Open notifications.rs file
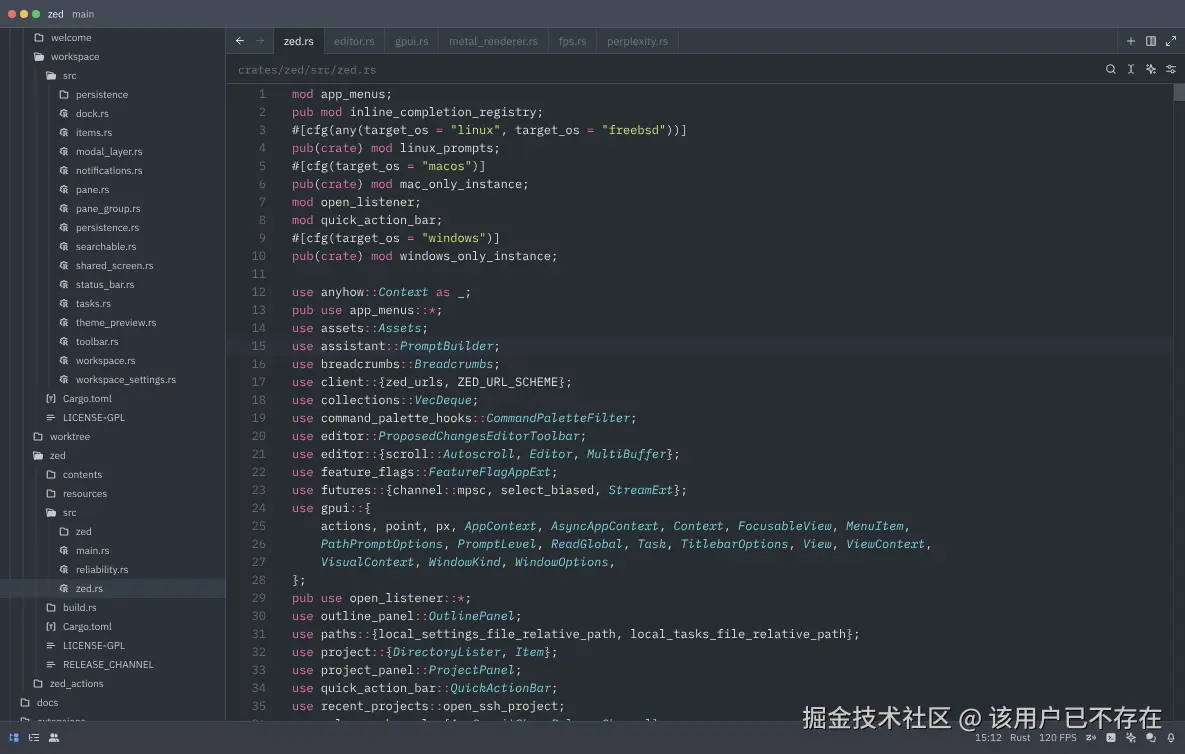Image resolution: width=1185 pixels, height=754 pixels. click(113, 171)
